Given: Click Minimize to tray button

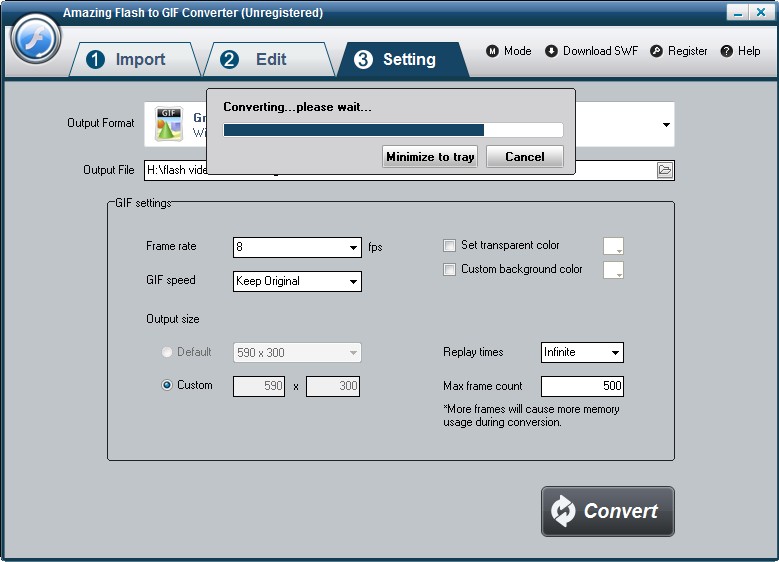Looking at the screenshot, I should [430, 157].
